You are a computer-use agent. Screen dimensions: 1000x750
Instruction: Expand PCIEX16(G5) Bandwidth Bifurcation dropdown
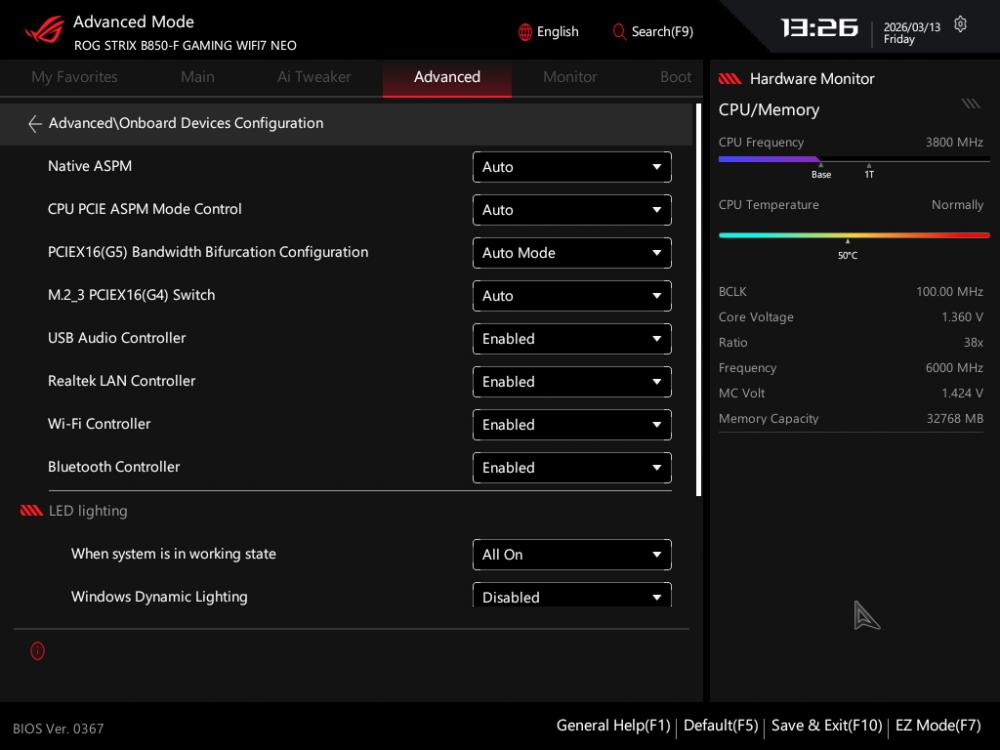(x=571, y=253)
